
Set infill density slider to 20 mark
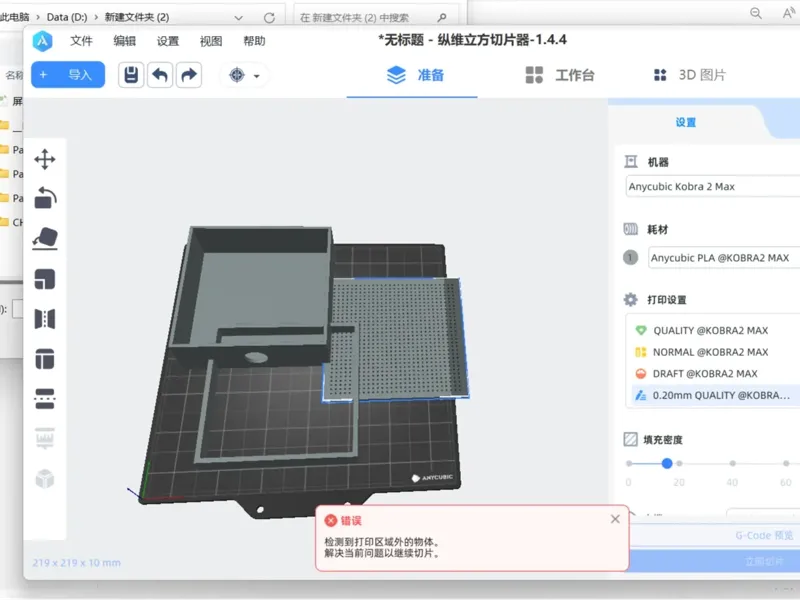pos(679,463)
